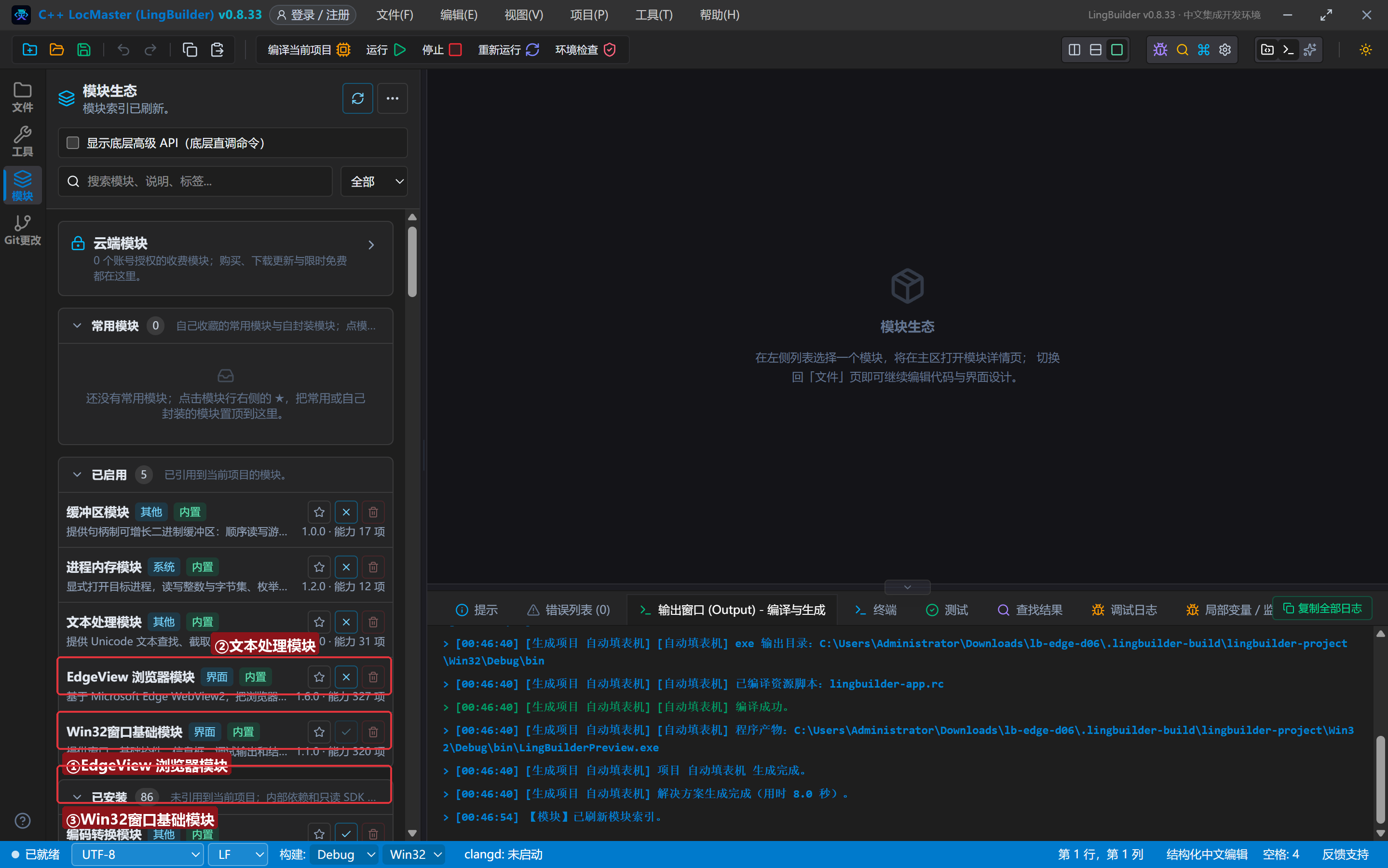Switch theme with the sun icon

coord(1366,50)
